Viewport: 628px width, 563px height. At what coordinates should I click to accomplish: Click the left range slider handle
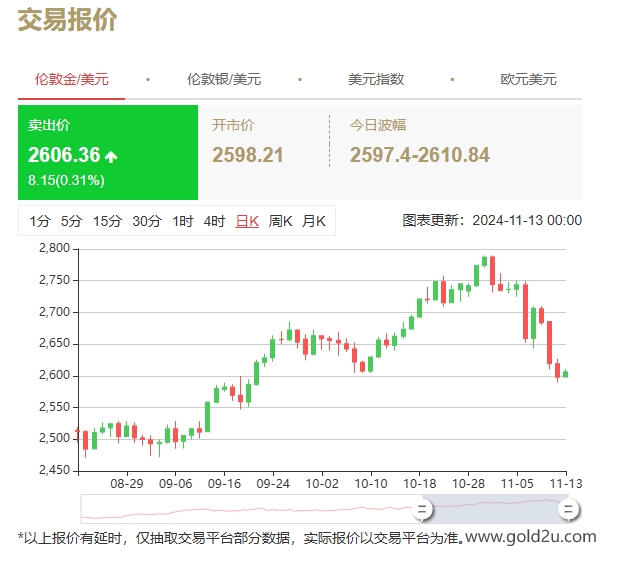click(423, 509)
